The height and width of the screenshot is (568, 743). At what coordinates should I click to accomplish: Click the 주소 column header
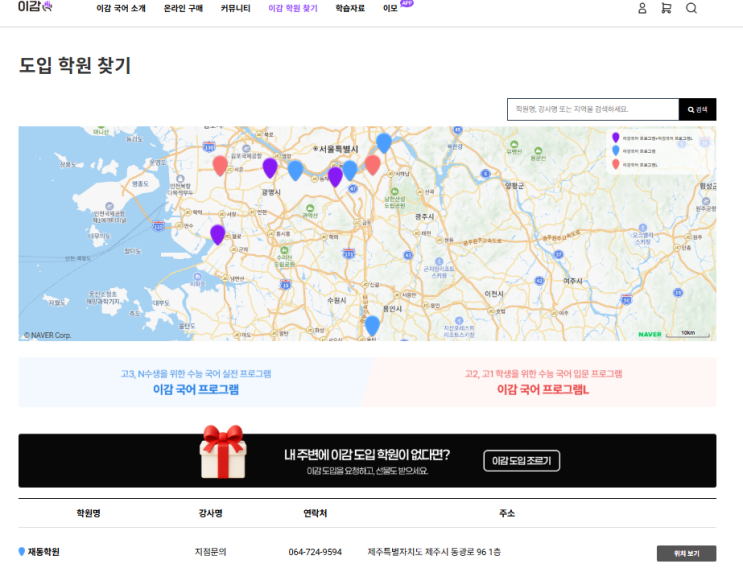pyautogui.click(x=507, y=513)
